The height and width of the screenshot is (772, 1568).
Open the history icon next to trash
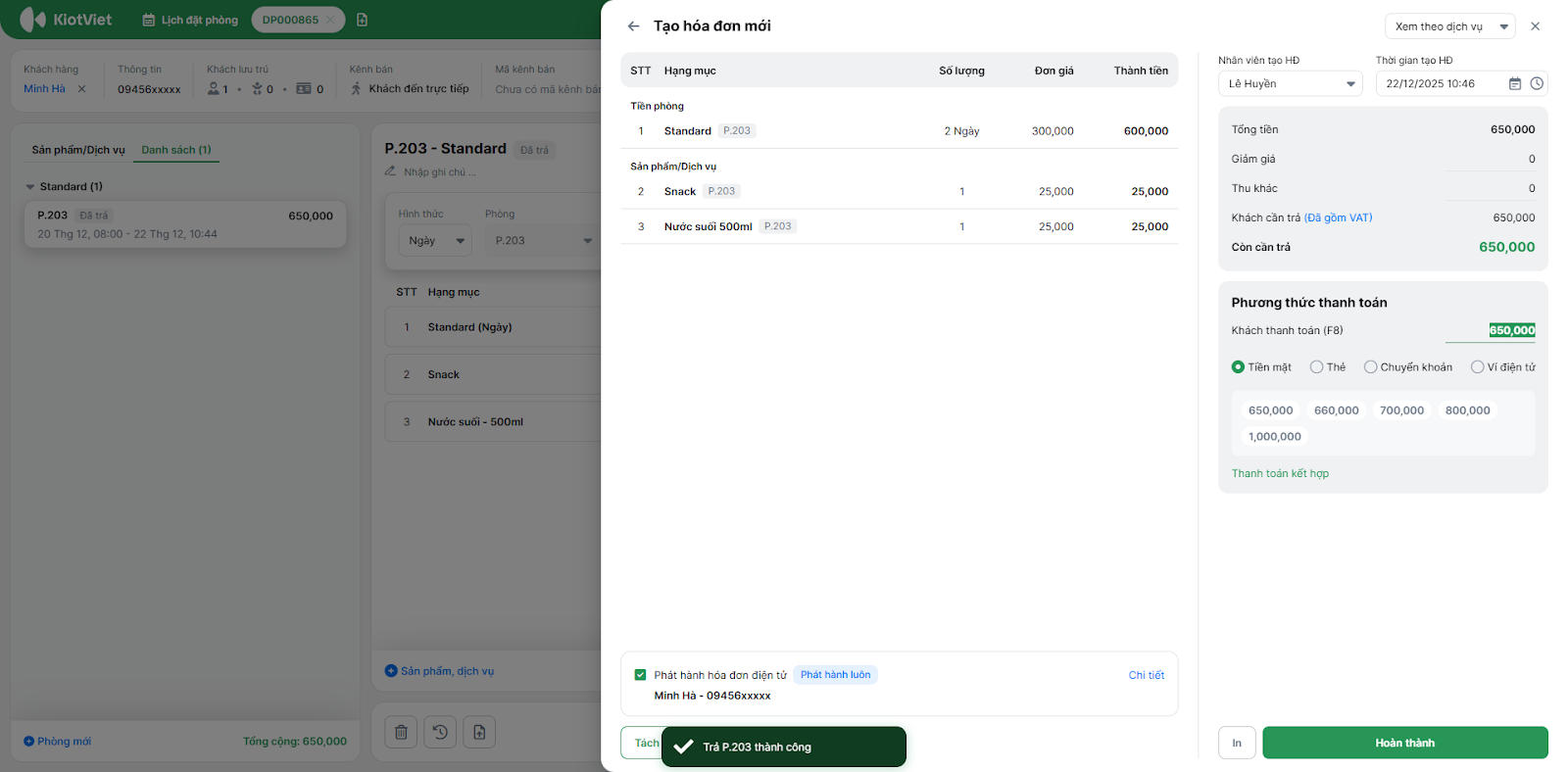click(440, 732)
